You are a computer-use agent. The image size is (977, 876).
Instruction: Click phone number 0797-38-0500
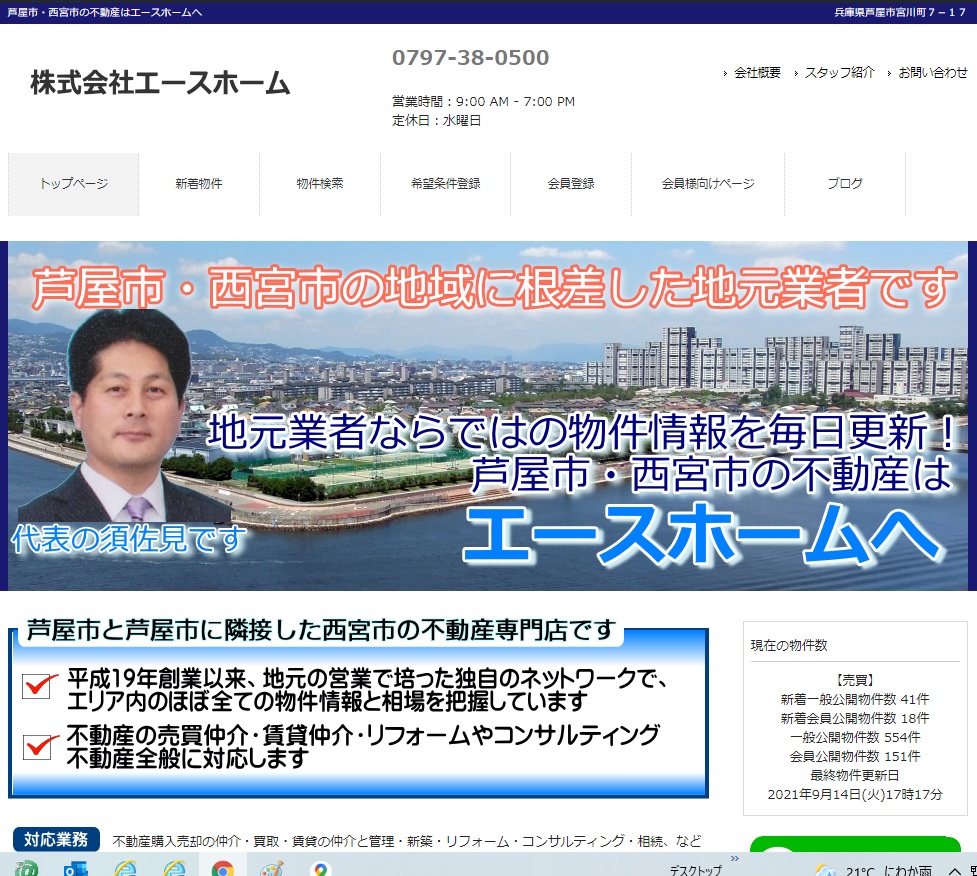pos(470,58)
